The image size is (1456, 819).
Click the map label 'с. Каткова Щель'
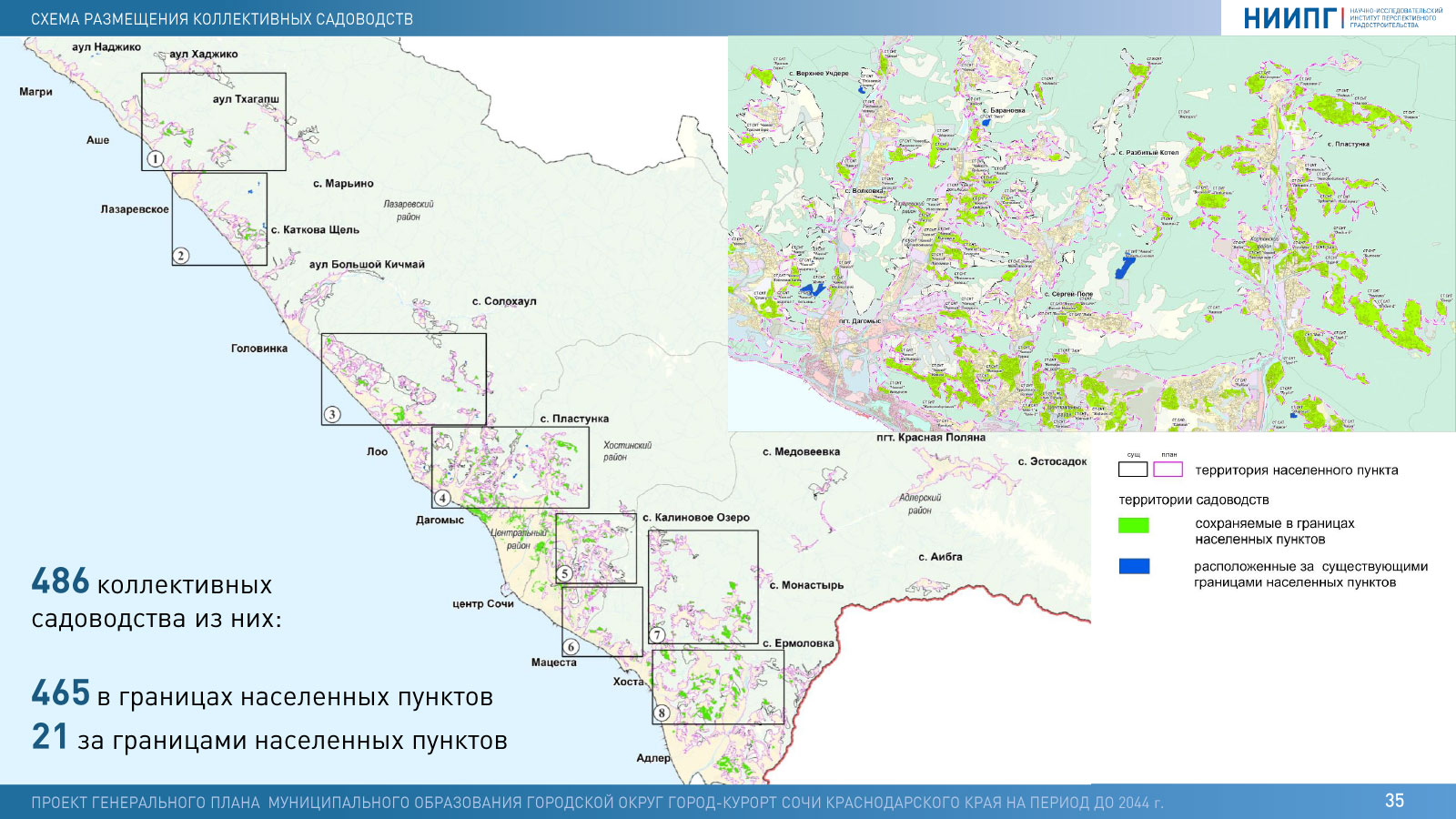(x=315, y=230)
